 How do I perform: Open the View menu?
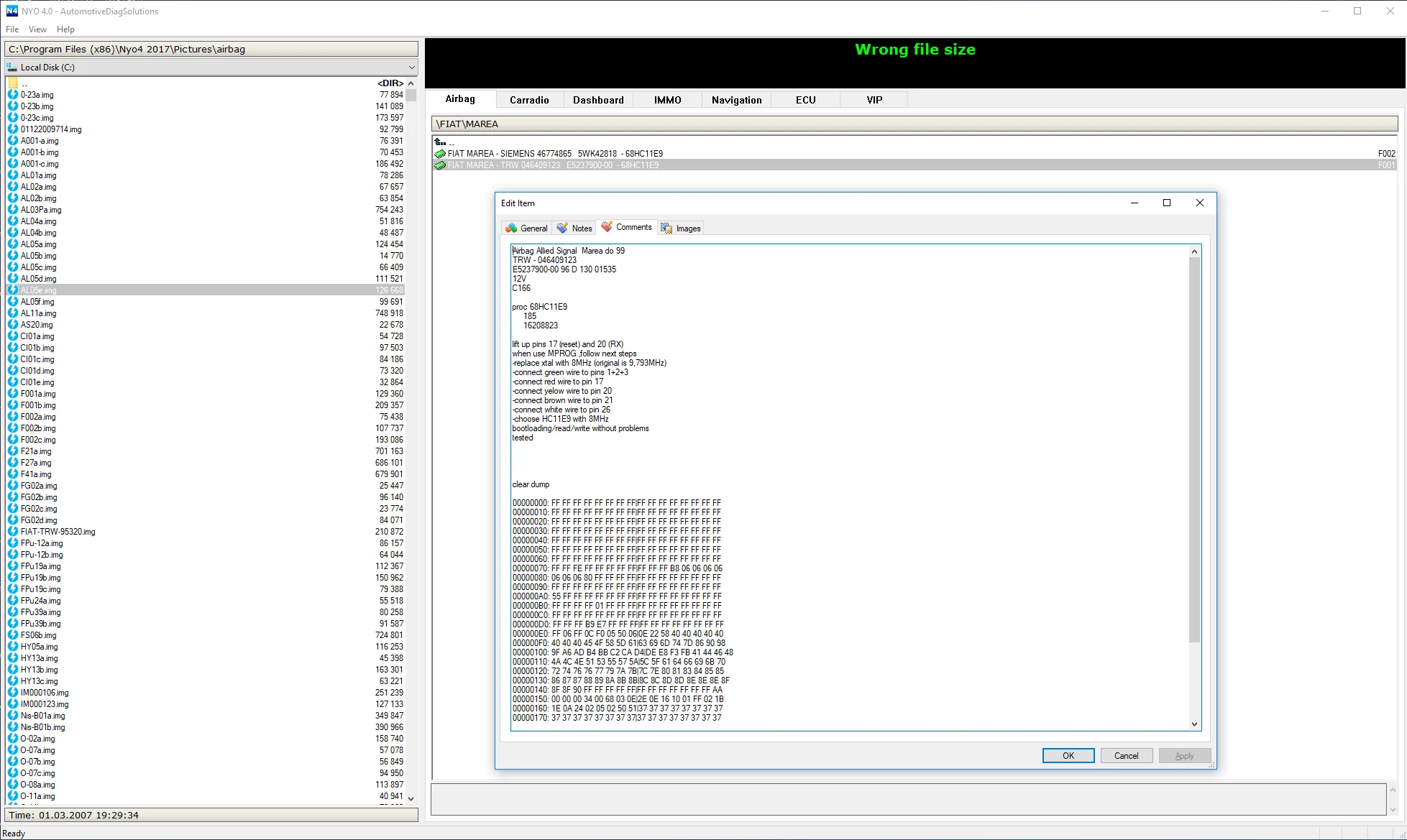(x=37, y=29)
